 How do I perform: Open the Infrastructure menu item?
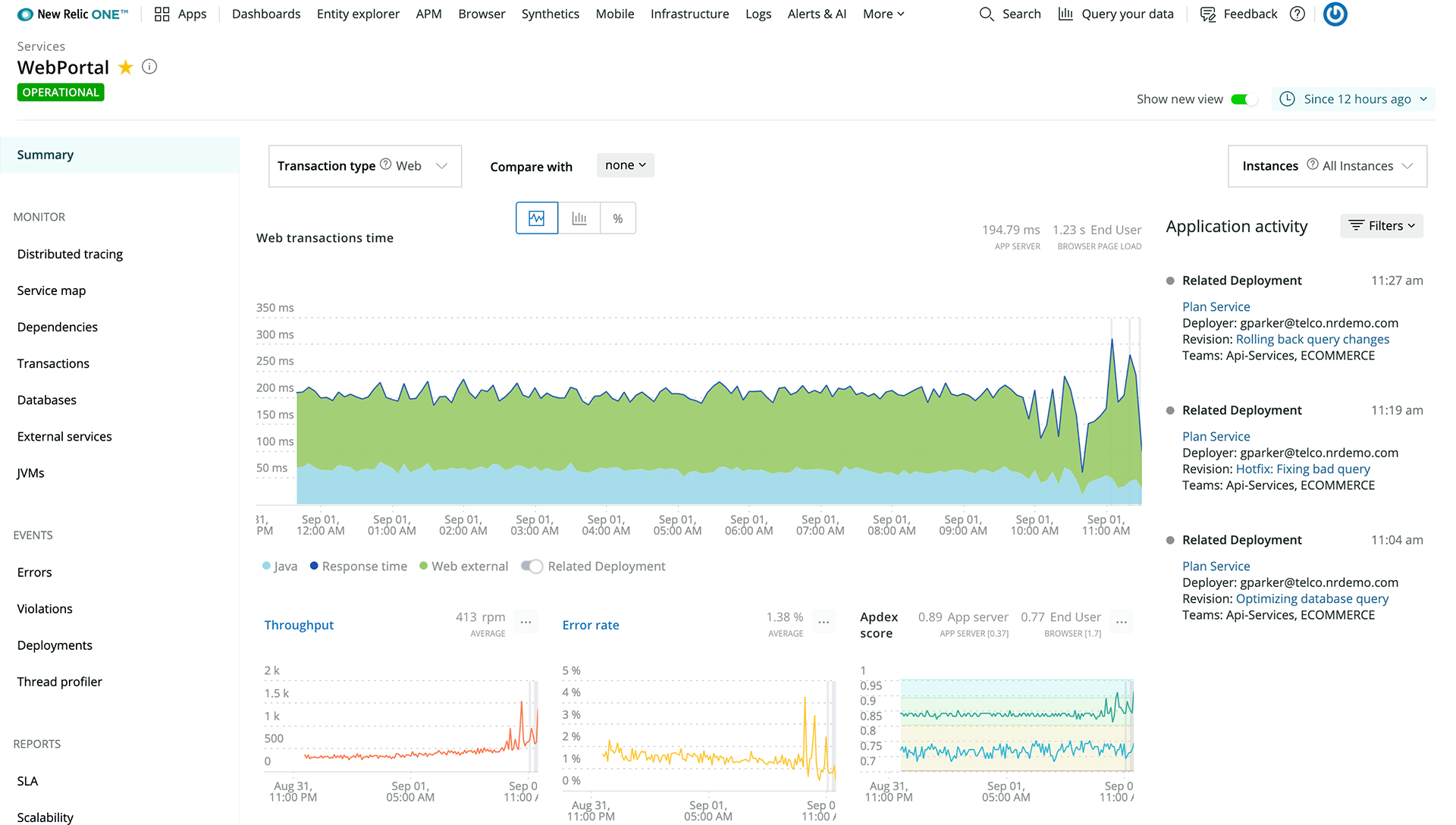[689, 14]
